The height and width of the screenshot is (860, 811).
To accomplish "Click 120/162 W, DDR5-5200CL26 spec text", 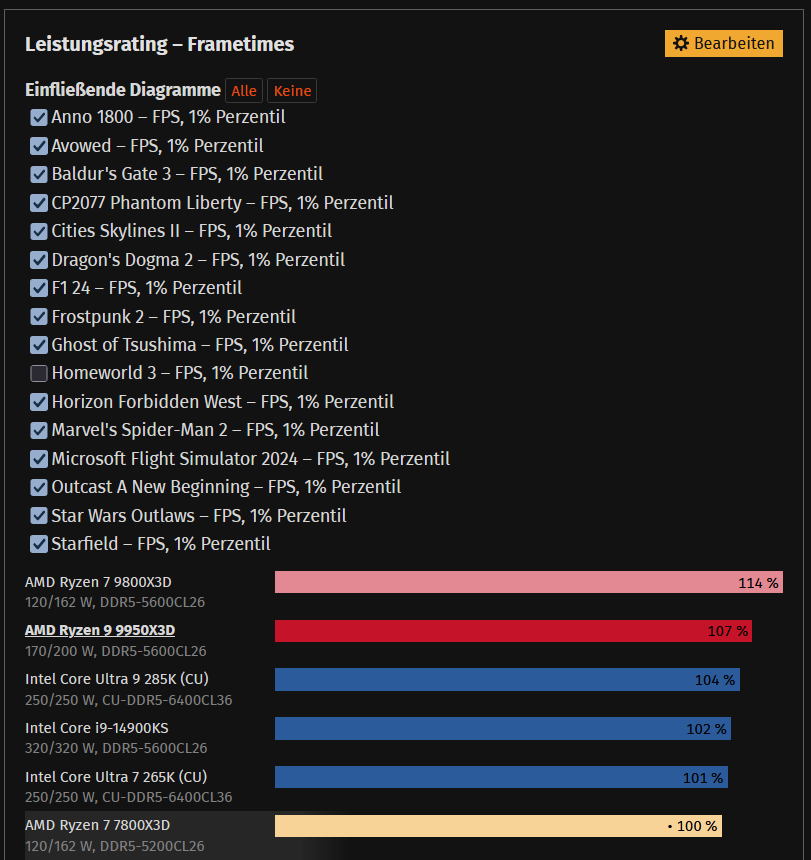I will pyautogui.click(x=115, y=846).
